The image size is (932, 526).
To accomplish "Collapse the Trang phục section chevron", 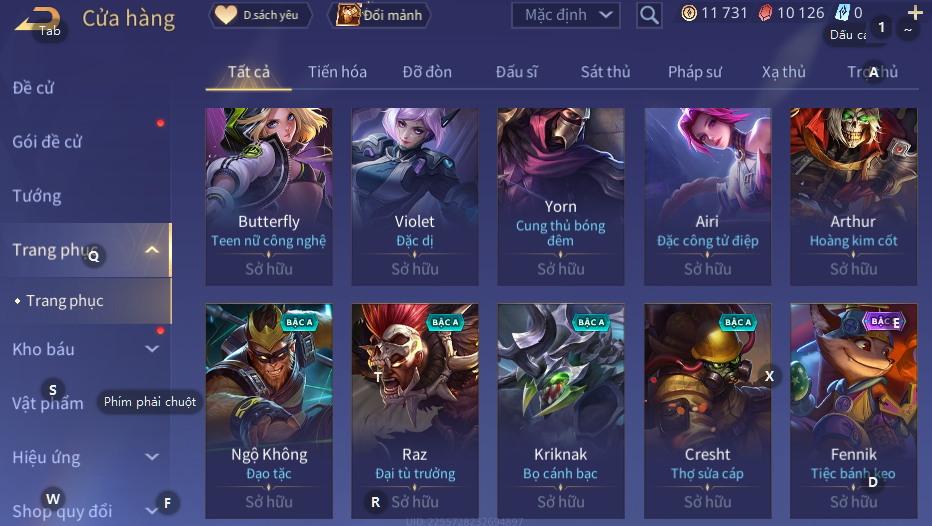I will coord(152,250).
